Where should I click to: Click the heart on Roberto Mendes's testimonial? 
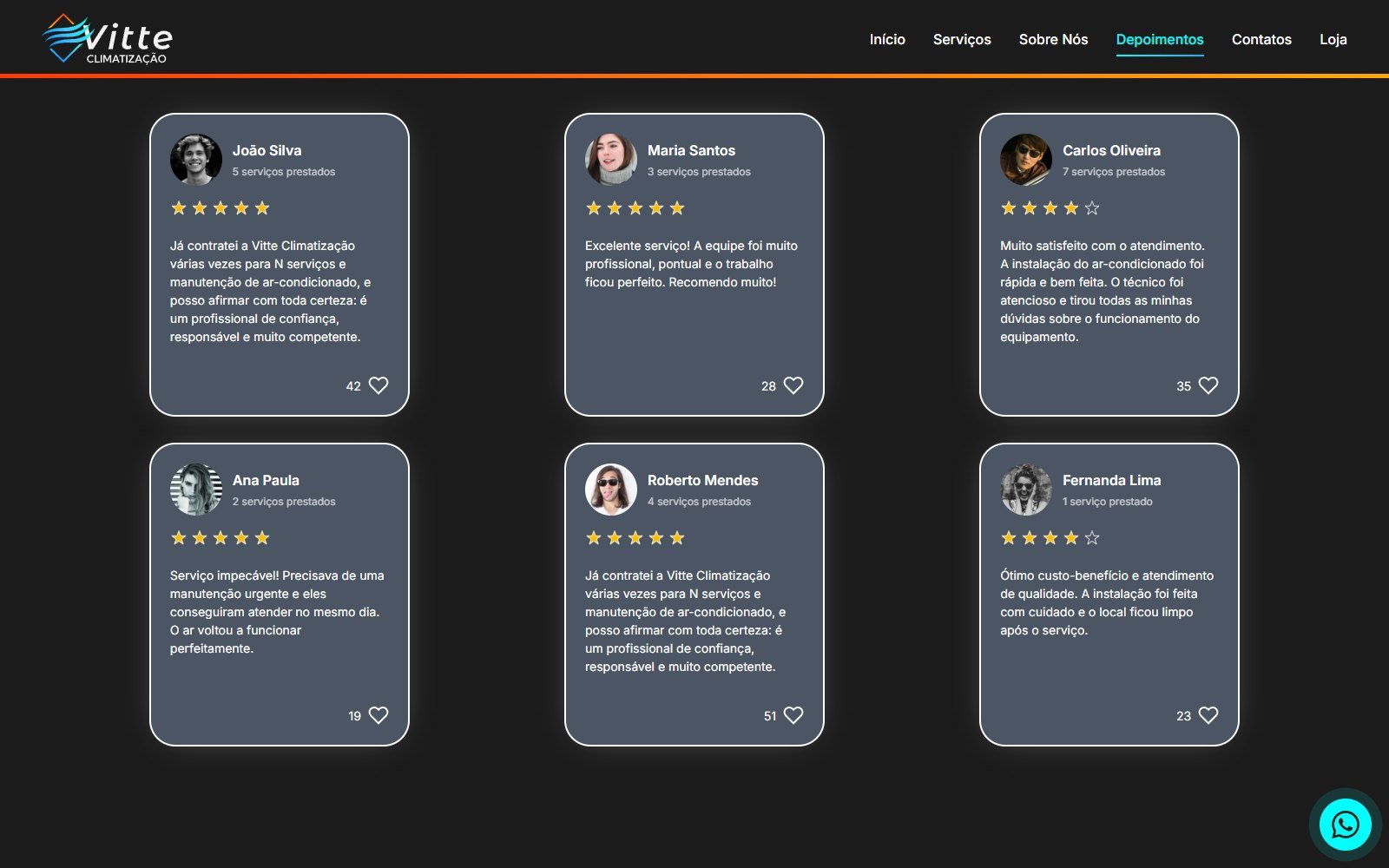coord(793,715)
